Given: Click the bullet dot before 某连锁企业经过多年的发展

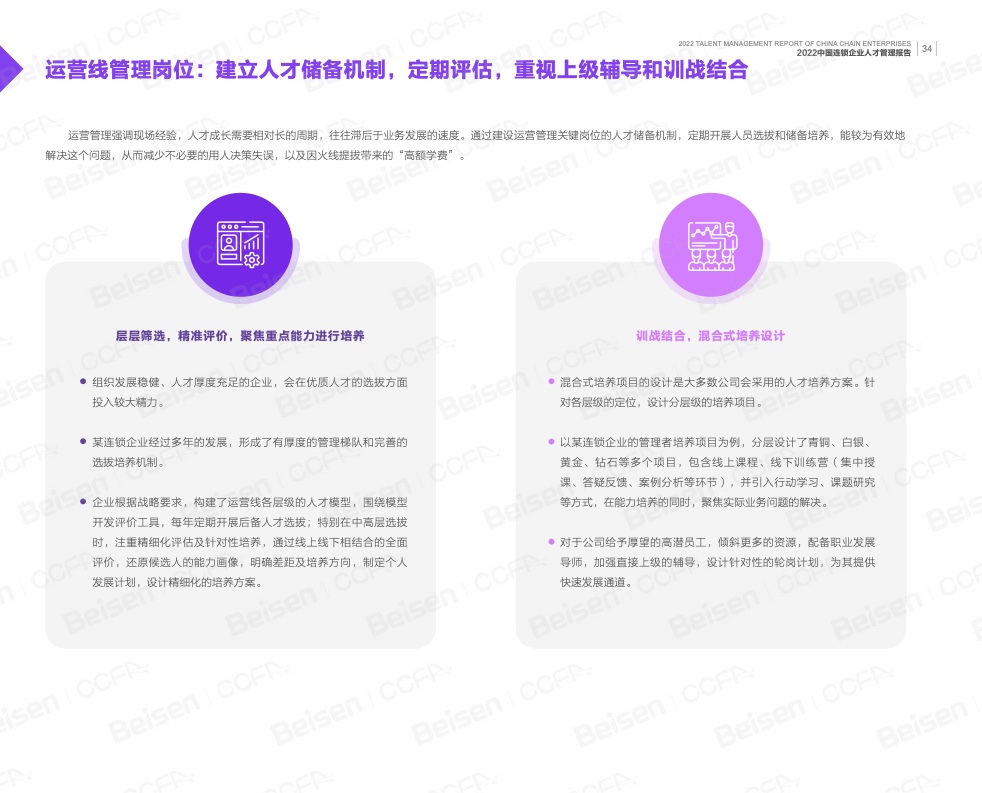Looking at the screenshot, I should point(83,441).
